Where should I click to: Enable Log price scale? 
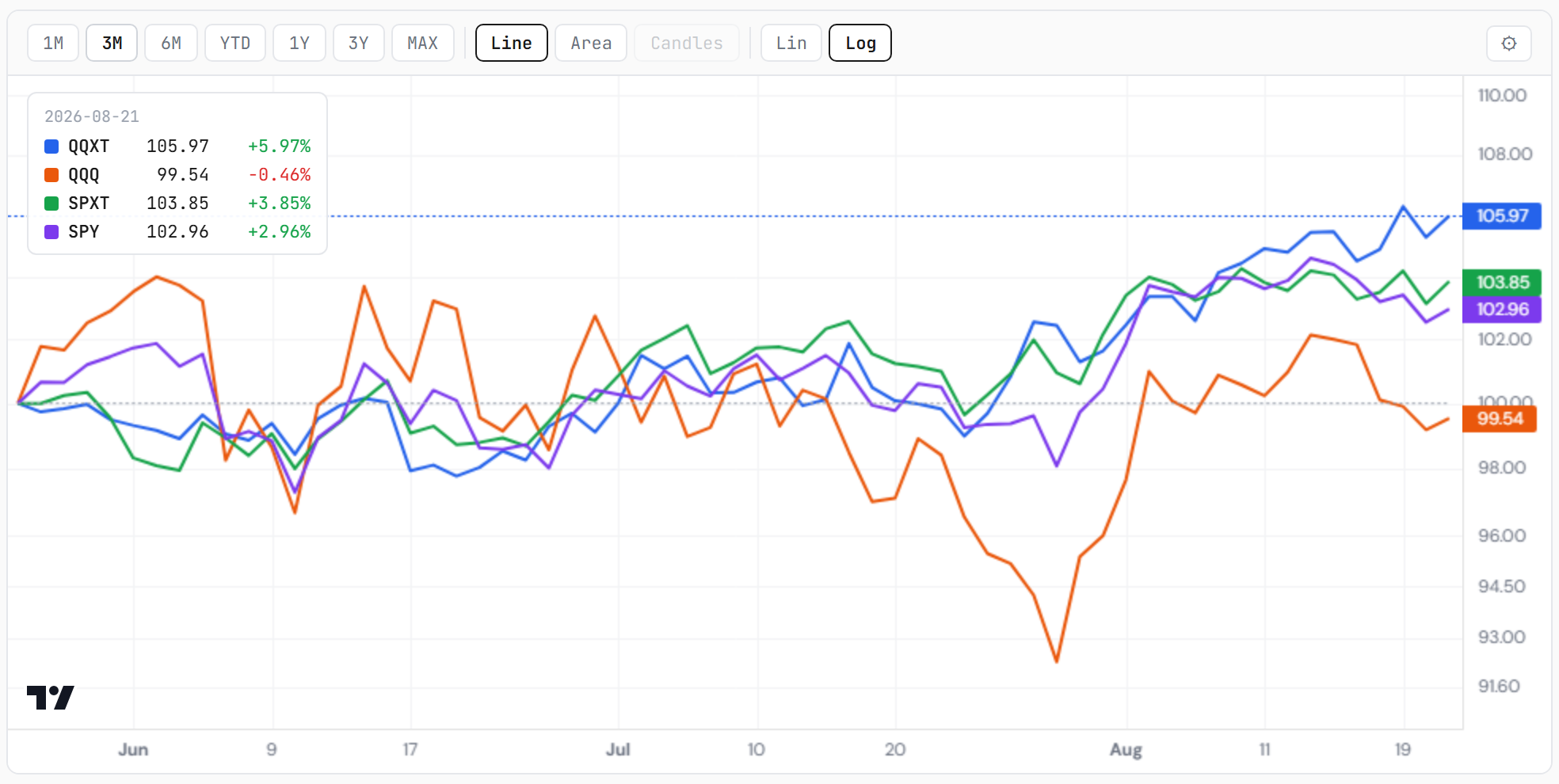[x=860, y=43]
